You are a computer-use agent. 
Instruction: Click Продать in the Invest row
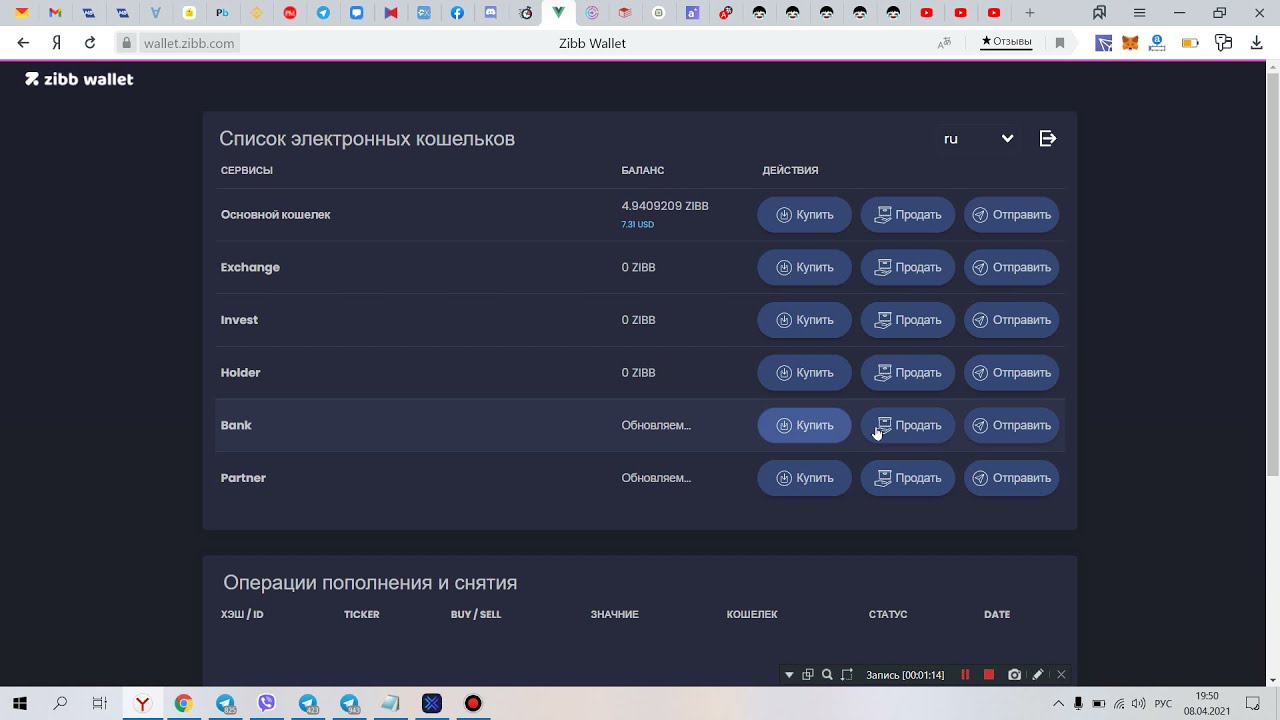(908, 320)
